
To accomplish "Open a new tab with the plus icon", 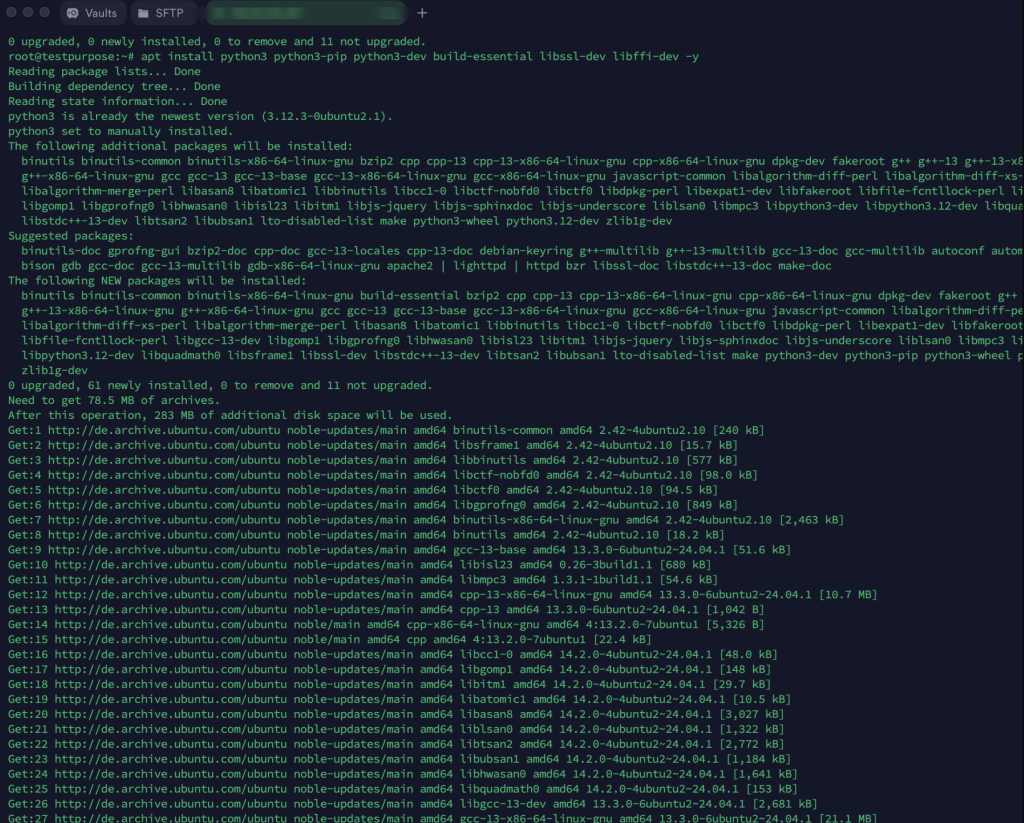I will 422,13.
